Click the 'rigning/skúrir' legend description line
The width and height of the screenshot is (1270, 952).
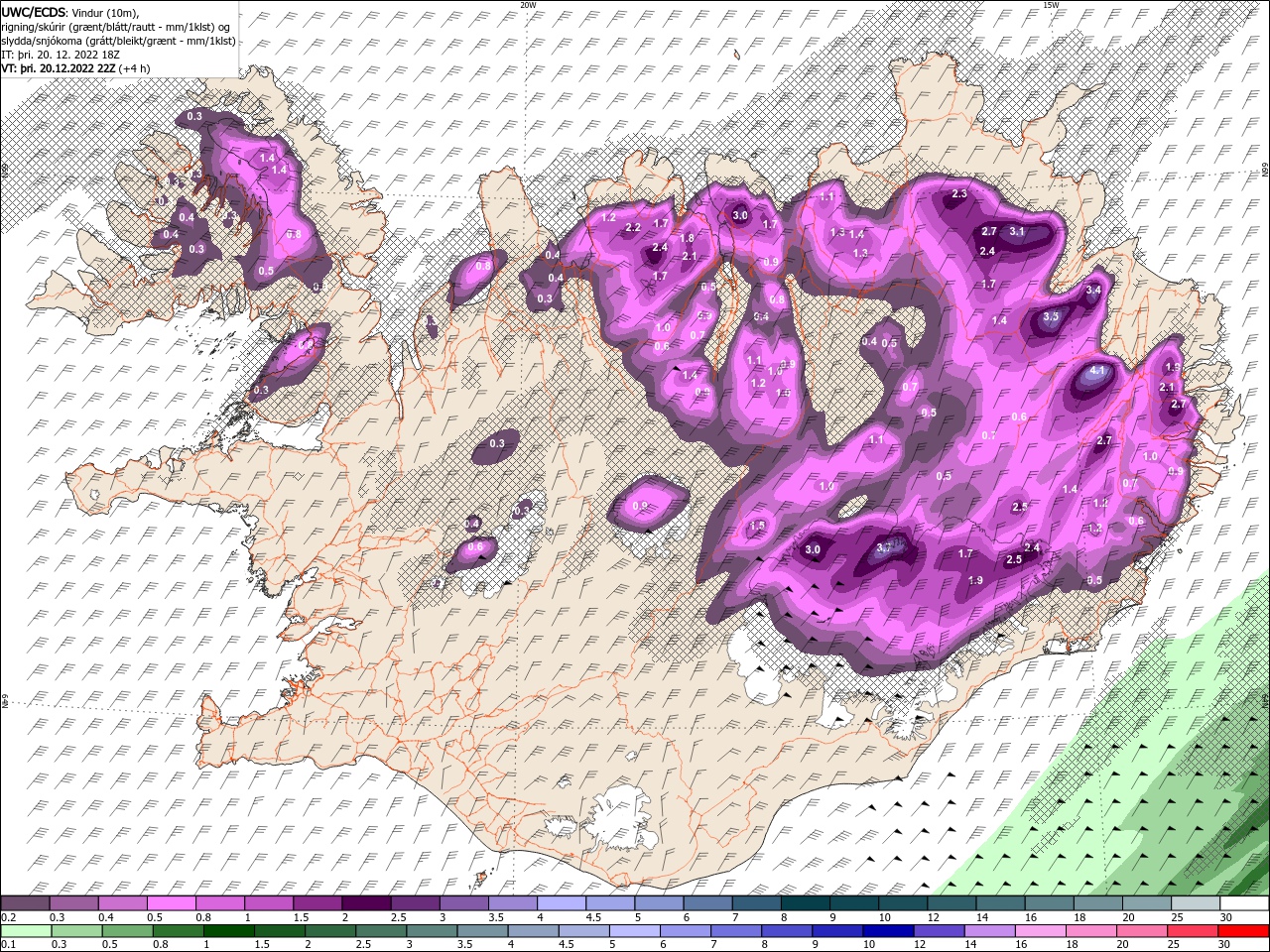click(x=116, y=26)
